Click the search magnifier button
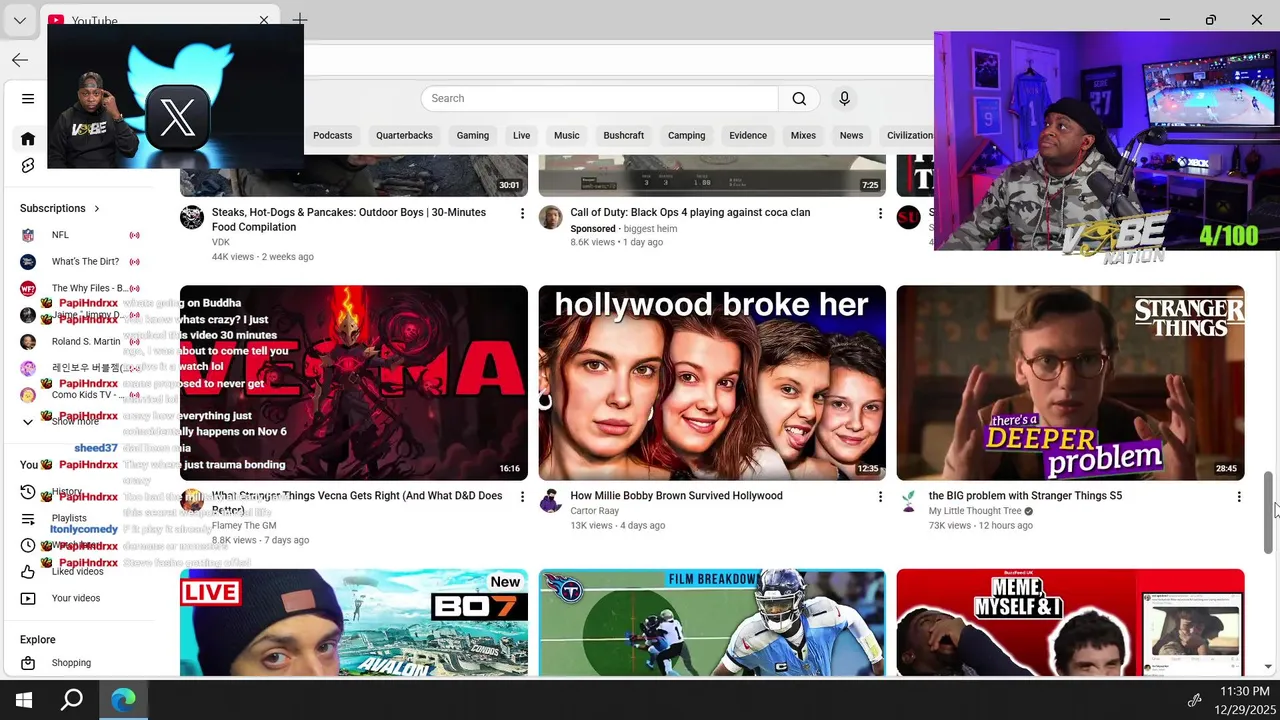The height and width of the screenshot is (720, 1280). point(799,98)
